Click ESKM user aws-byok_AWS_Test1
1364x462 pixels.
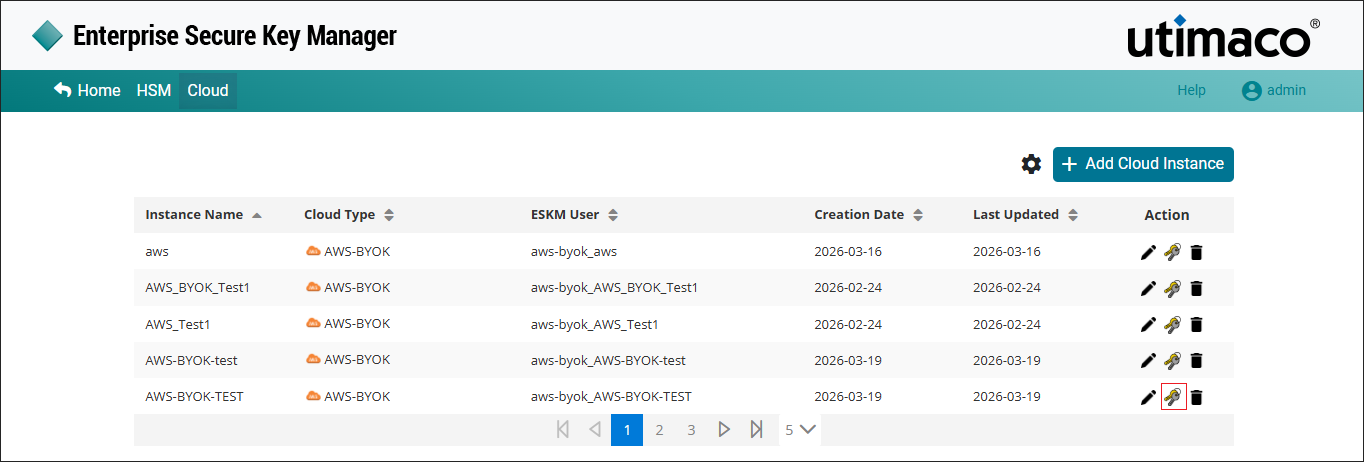[594, 324]
